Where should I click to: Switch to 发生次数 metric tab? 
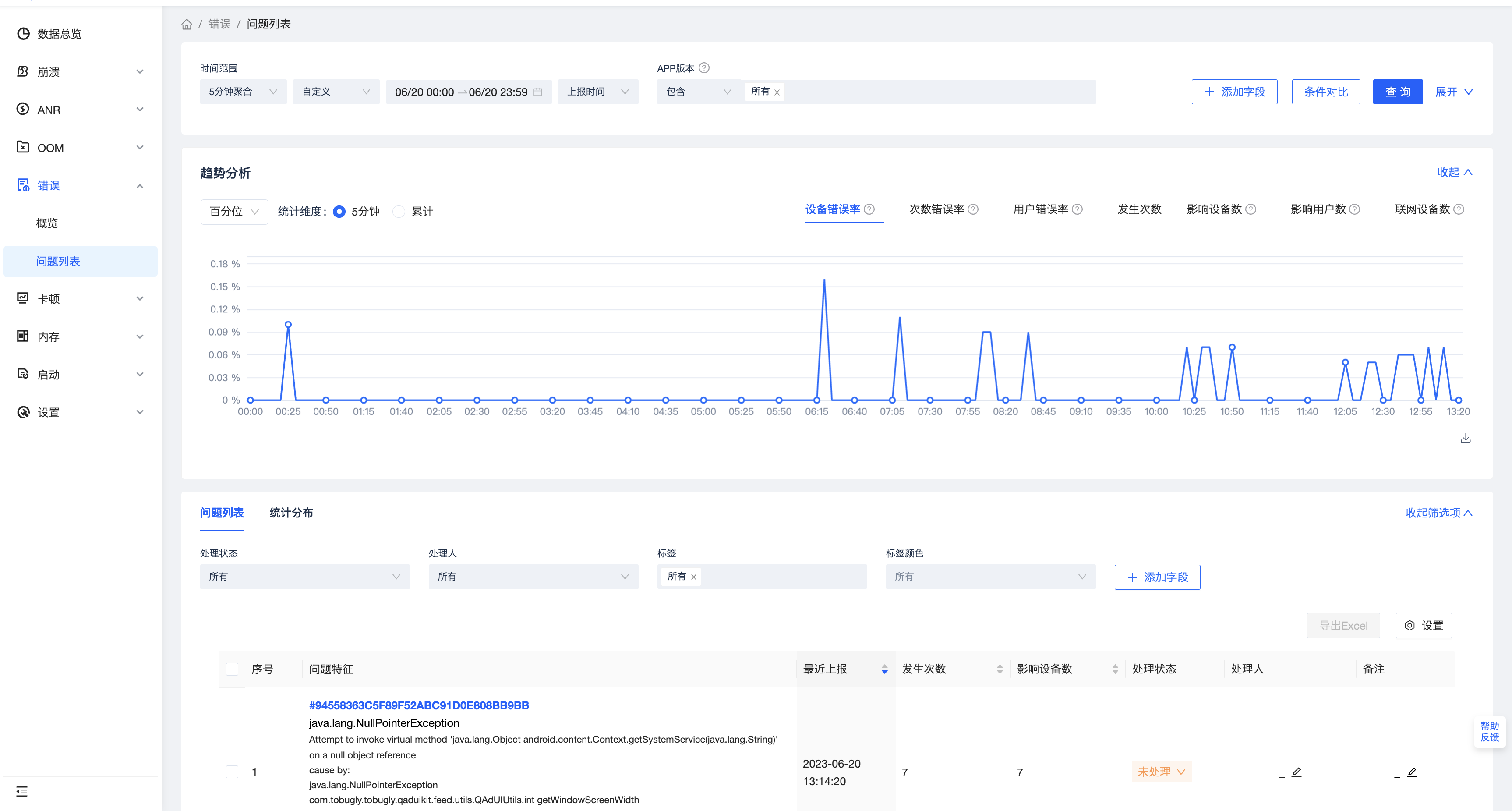coord(1139,209)
